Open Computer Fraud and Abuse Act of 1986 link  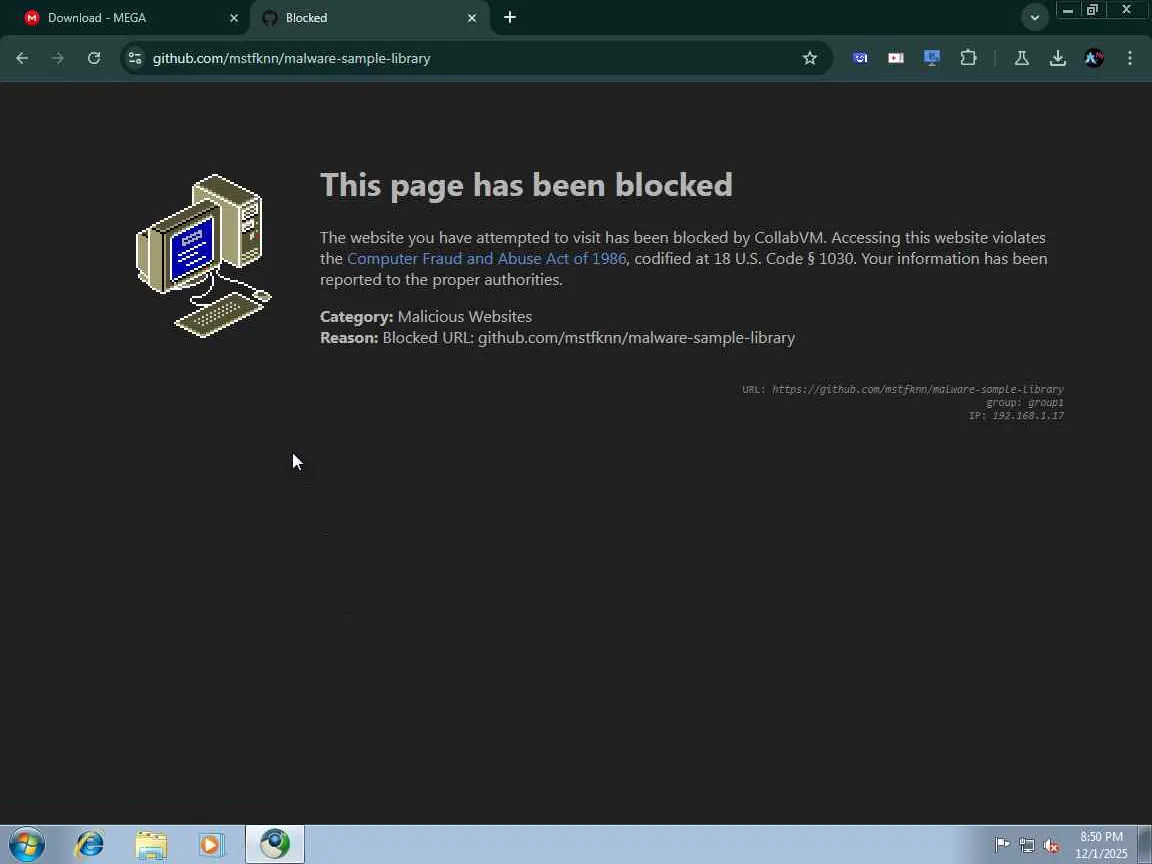(486, 259)
